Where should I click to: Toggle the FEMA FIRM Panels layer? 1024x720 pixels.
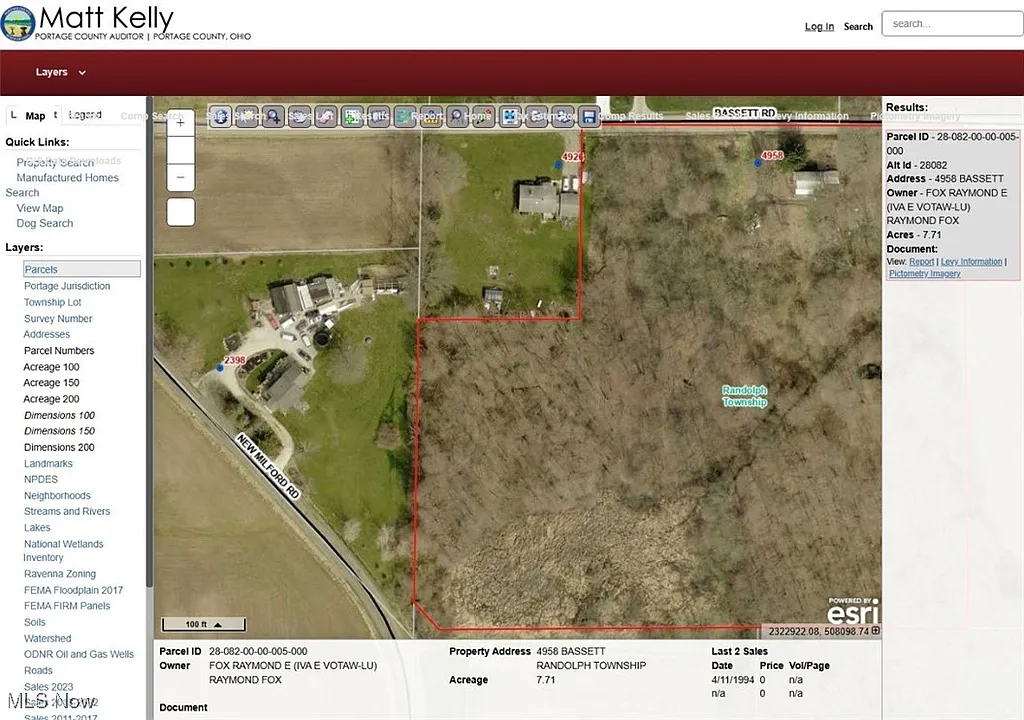[x=67, y=606]
